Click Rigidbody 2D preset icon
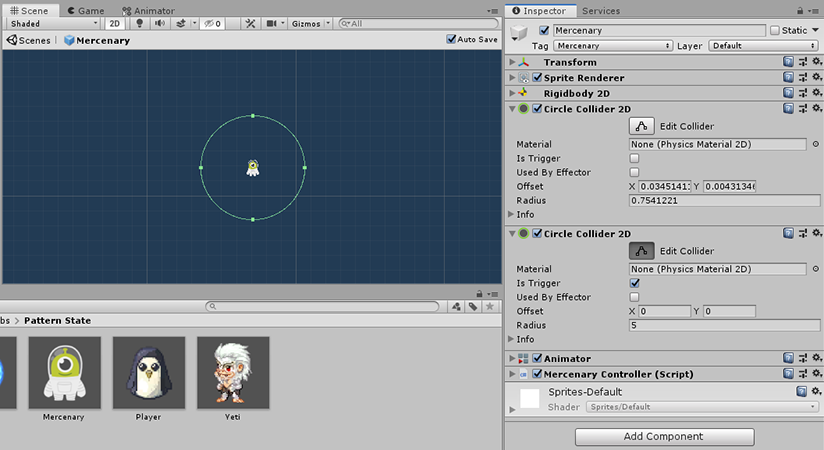This screenshot has width=824, height=450. click(x=803, y=93)
